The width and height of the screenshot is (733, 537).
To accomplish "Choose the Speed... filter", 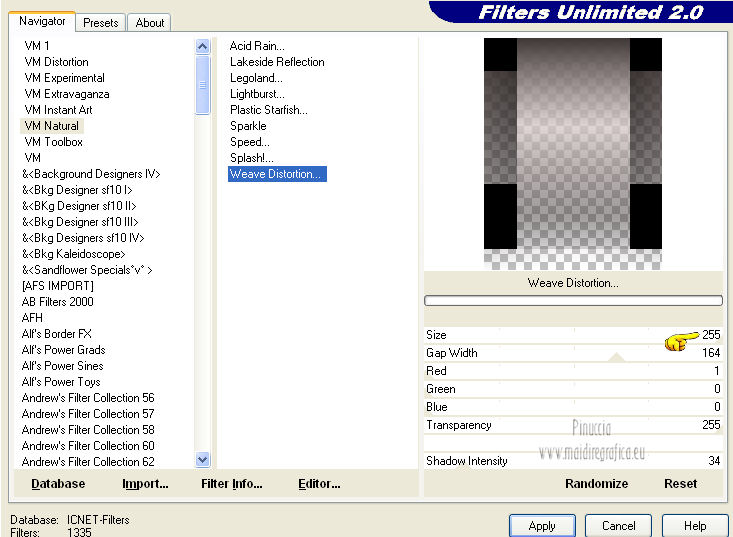I will tap(250, 142).
